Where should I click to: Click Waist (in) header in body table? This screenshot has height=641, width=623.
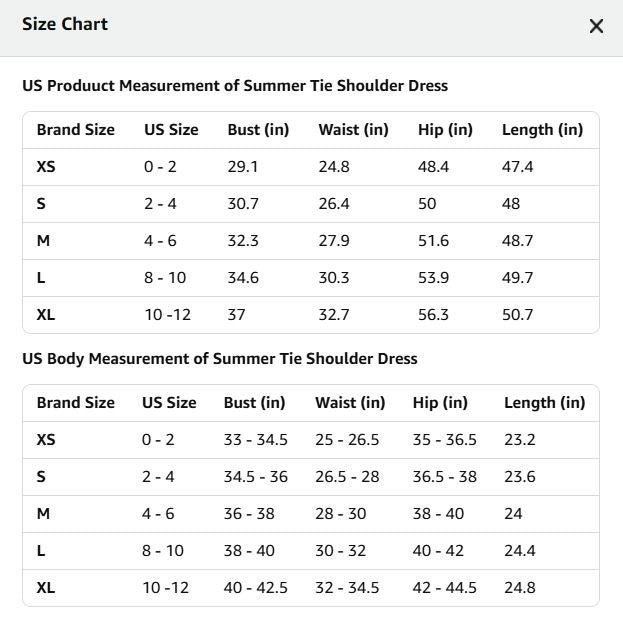350,403
